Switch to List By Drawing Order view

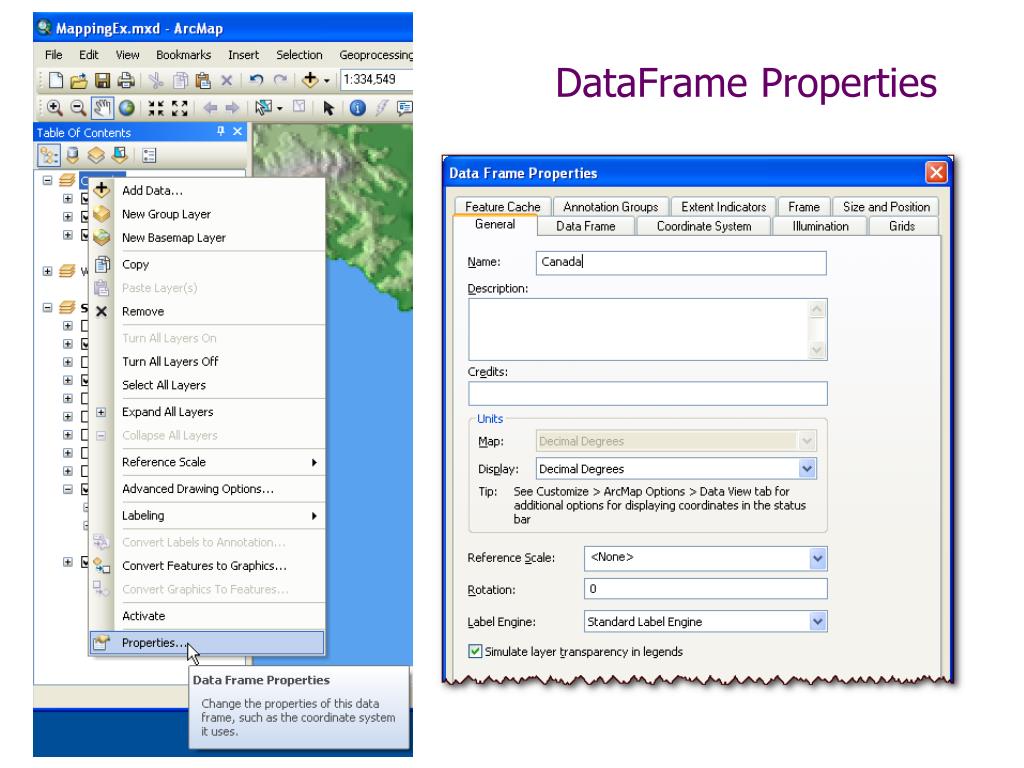(48, 155)
